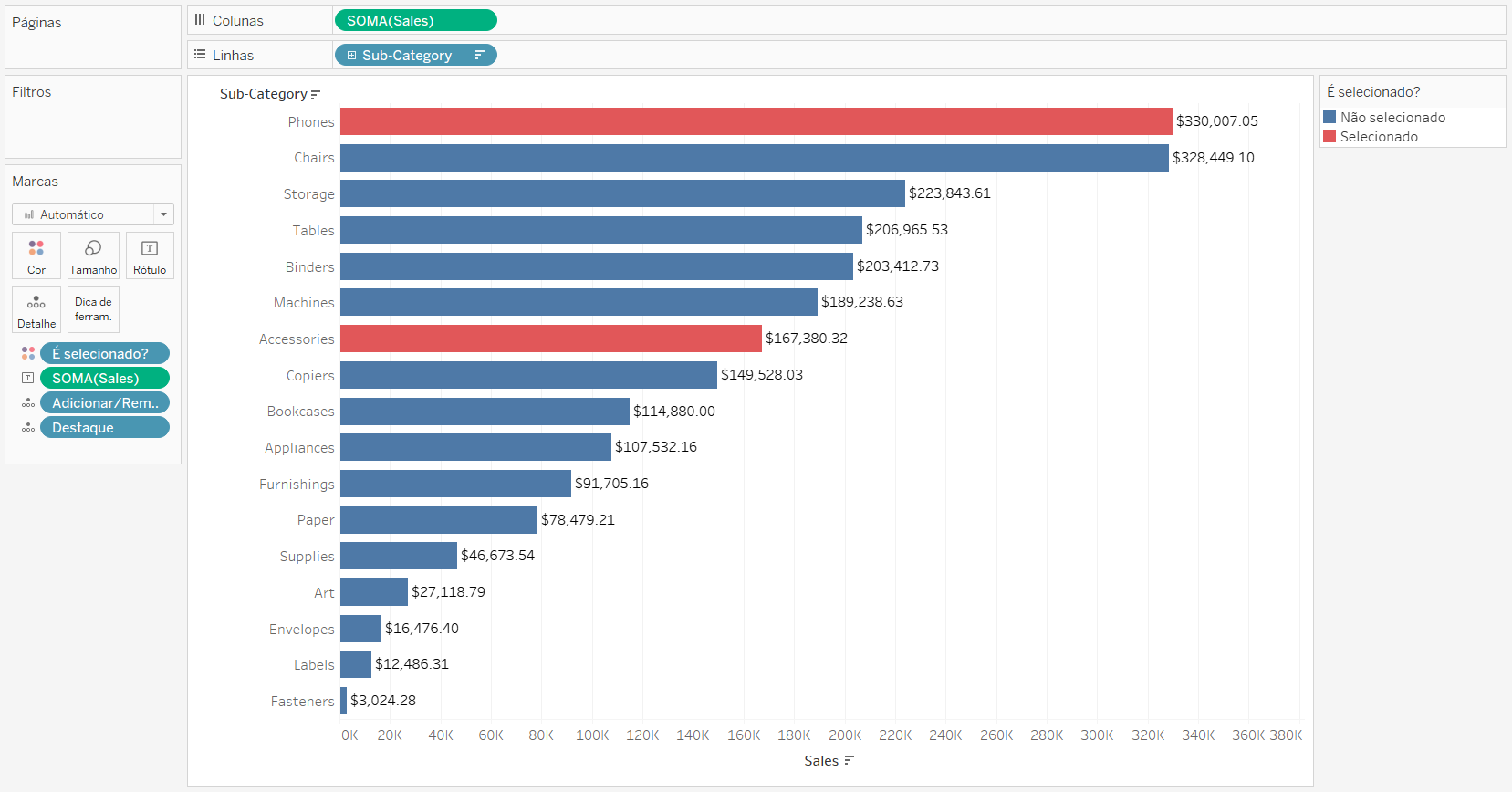Click color icon beside É selecionado? pill
The width and height of the screenshot is (1512, 792).
click(x=28, y=353)
